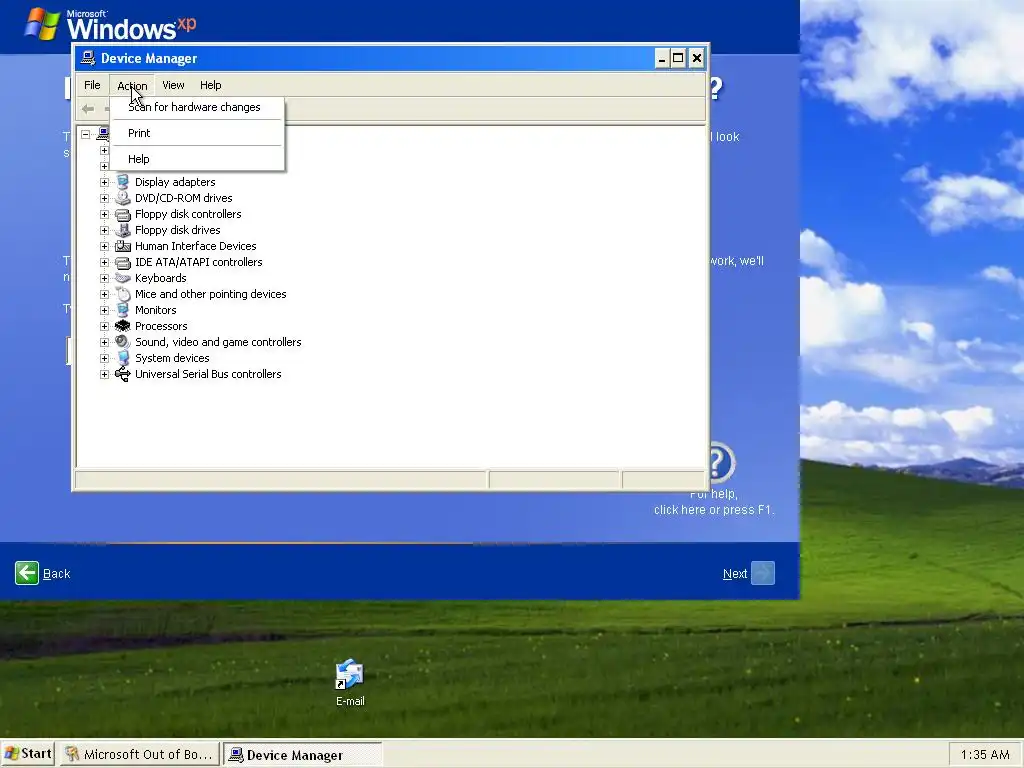This screenshot has width=1024, height=768.
Task: Click the Sound controllers speaker icon
Action: [123, 342]
